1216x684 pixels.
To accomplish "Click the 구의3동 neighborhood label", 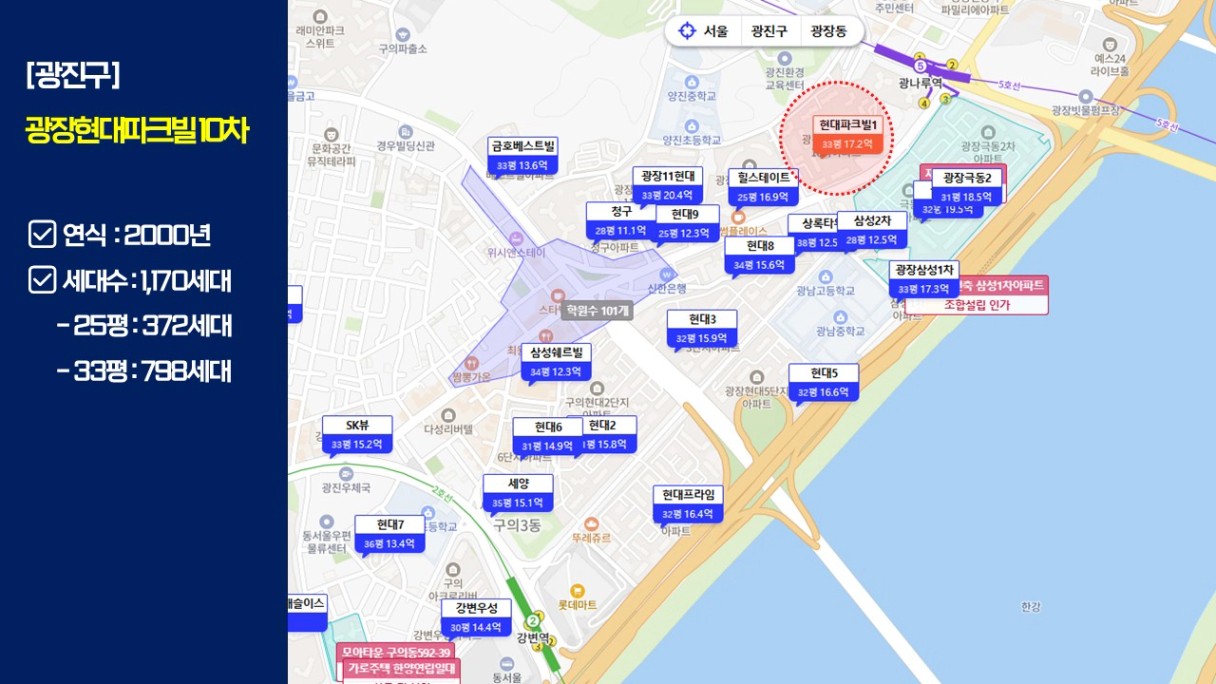I will pyautogui.click(x=516, y=525).
